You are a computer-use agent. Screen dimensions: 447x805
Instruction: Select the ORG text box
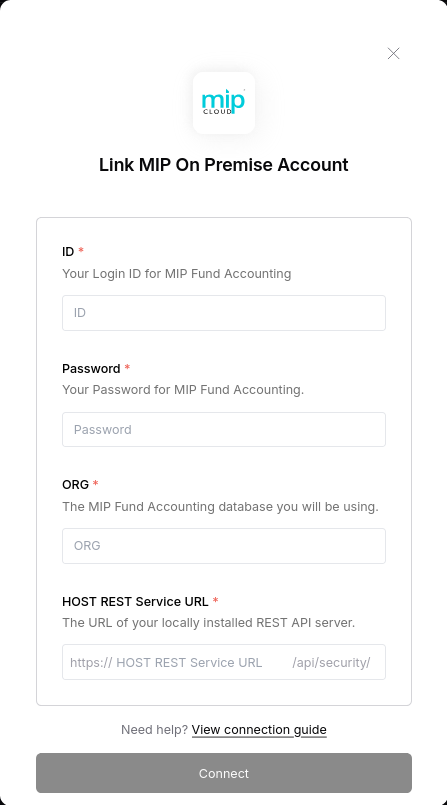click(x=224, y=546)
